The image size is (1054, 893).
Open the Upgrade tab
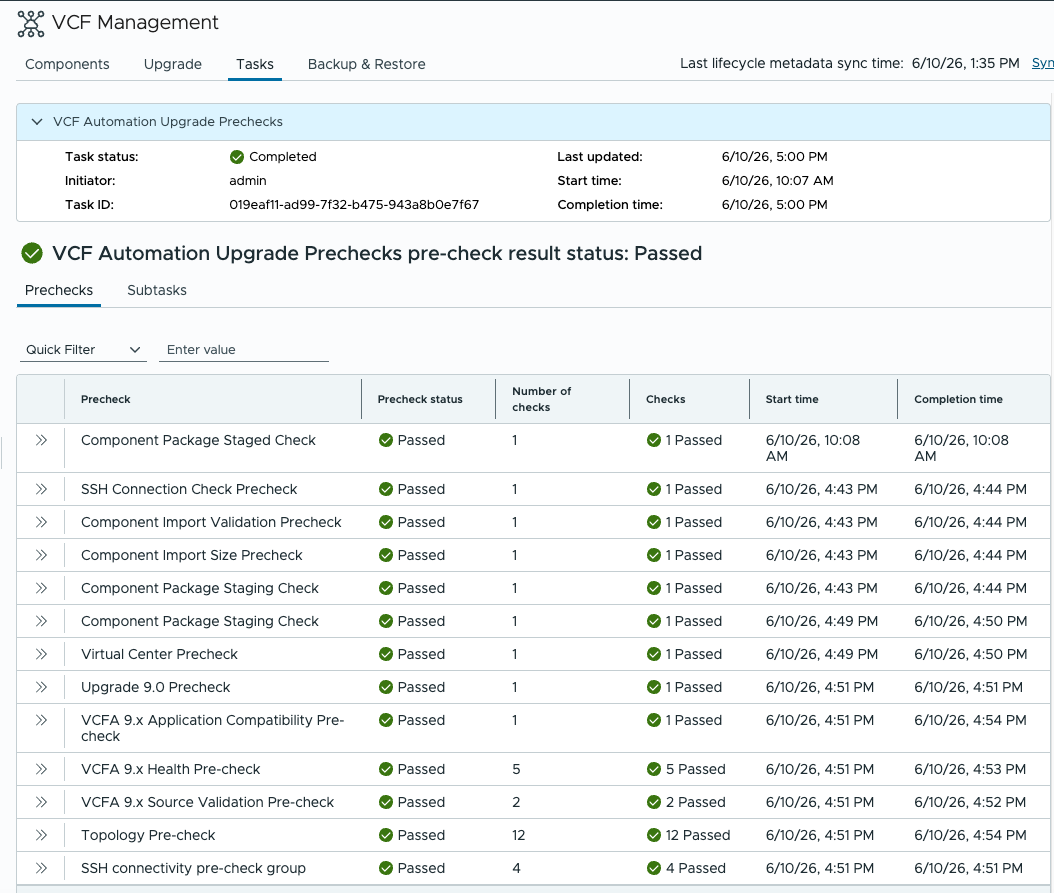tap(173, 64)
